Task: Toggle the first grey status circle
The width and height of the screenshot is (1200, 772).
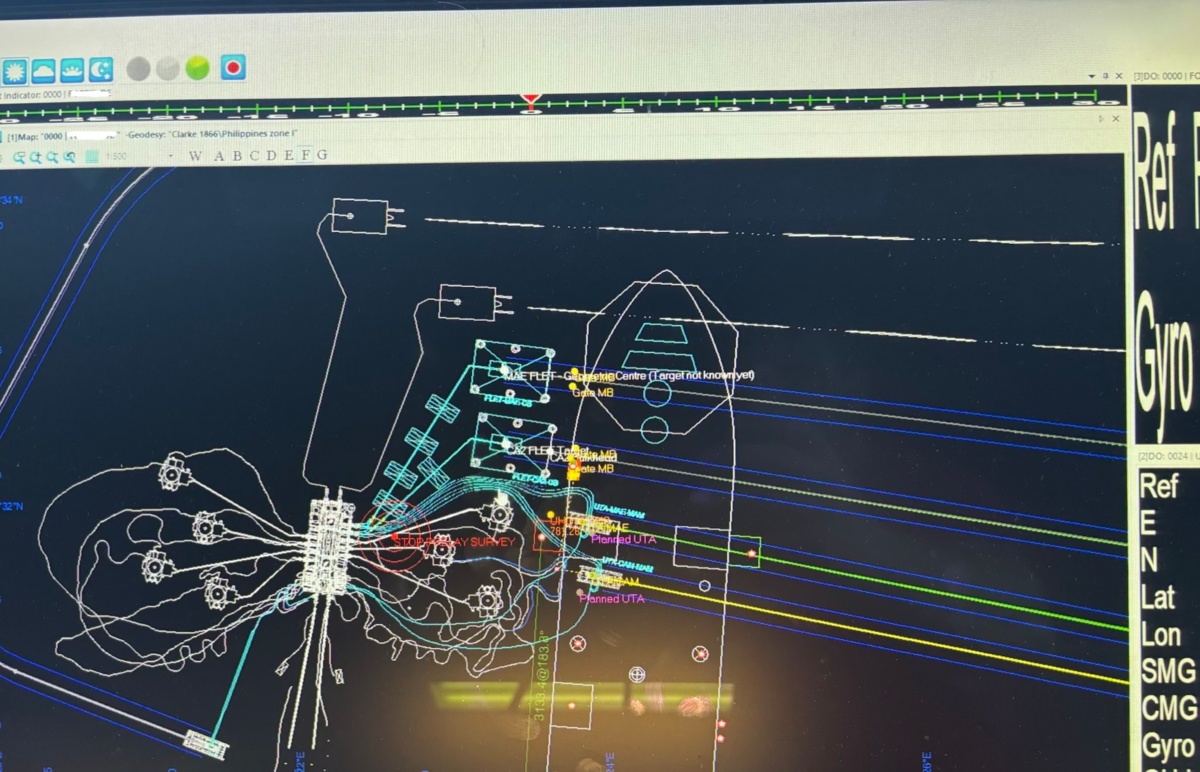Action: pos(139,68)
